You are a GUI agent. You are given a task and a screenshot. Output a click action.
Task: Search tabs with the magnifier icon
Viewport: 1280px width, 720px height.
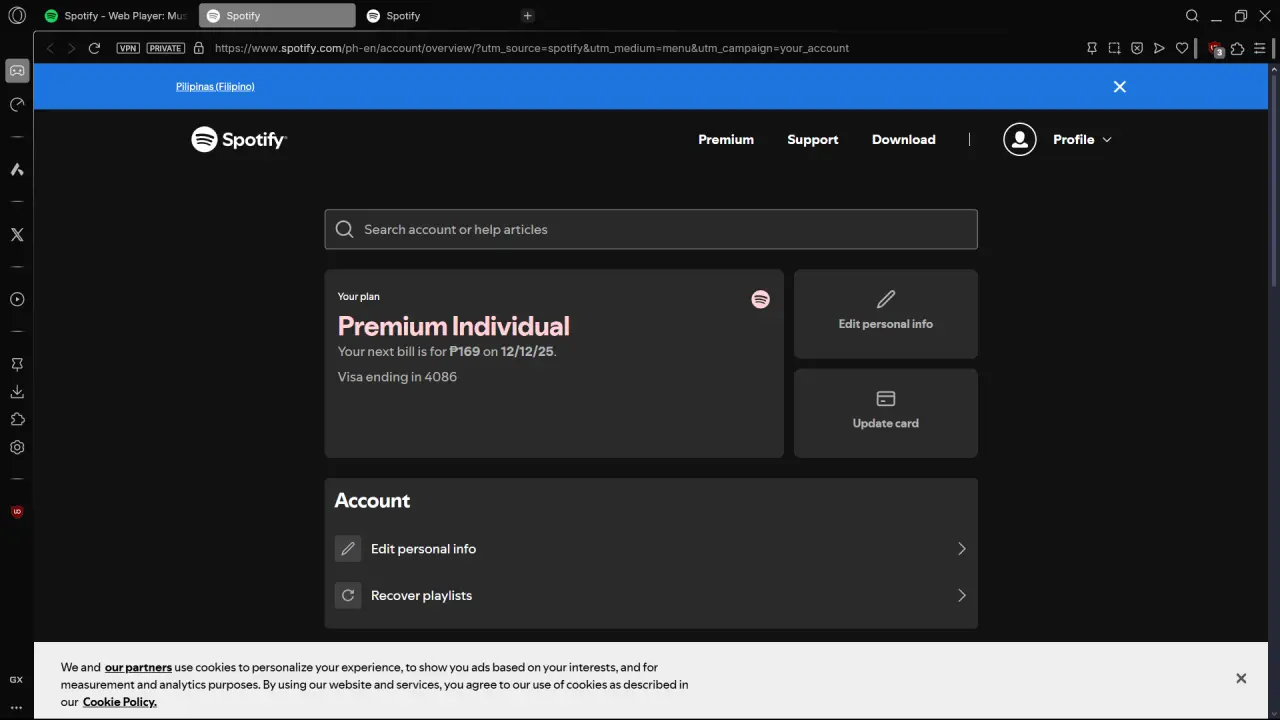pos(1192,15)
